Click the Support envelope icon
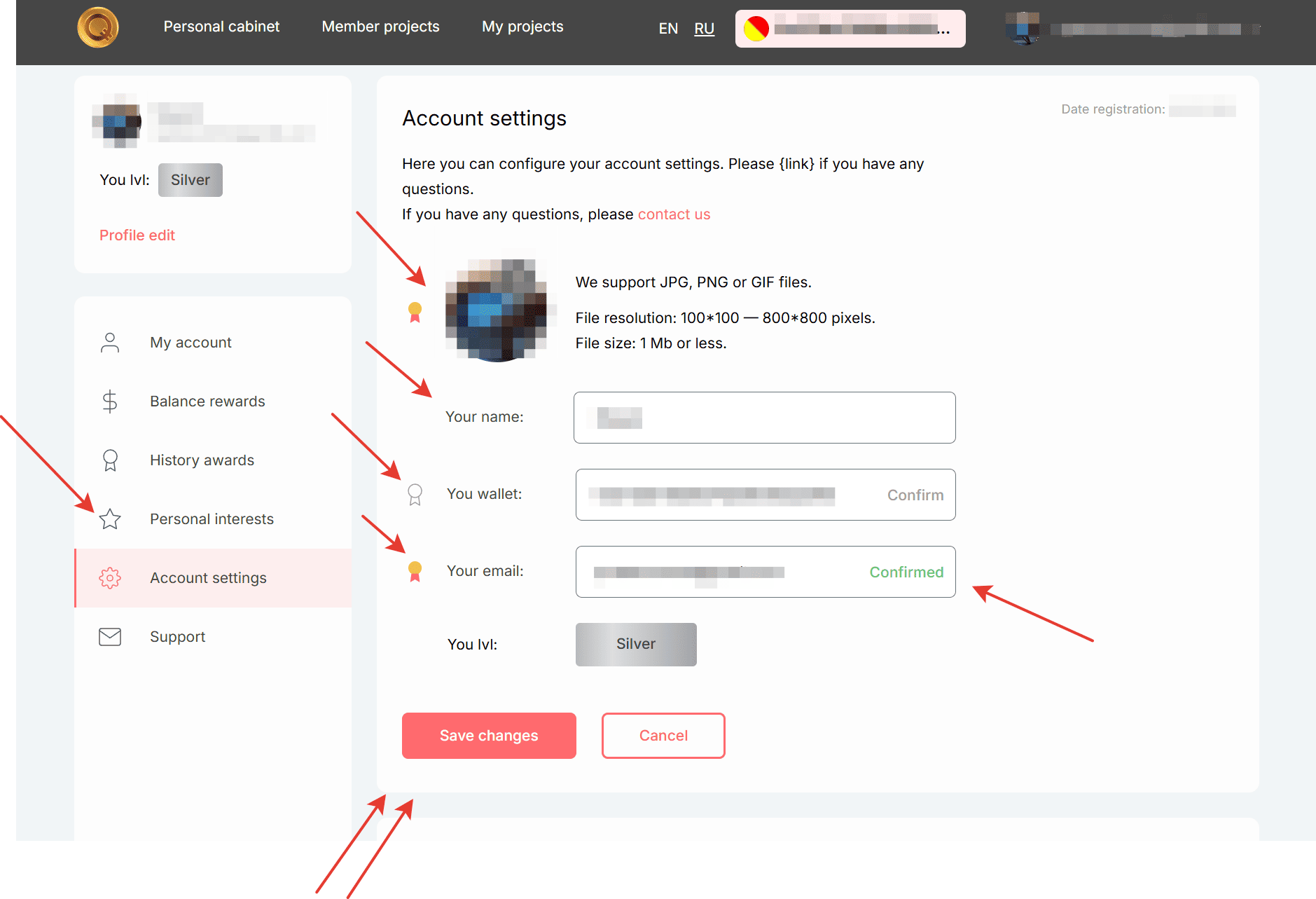1316x899 pixels. 110,636
